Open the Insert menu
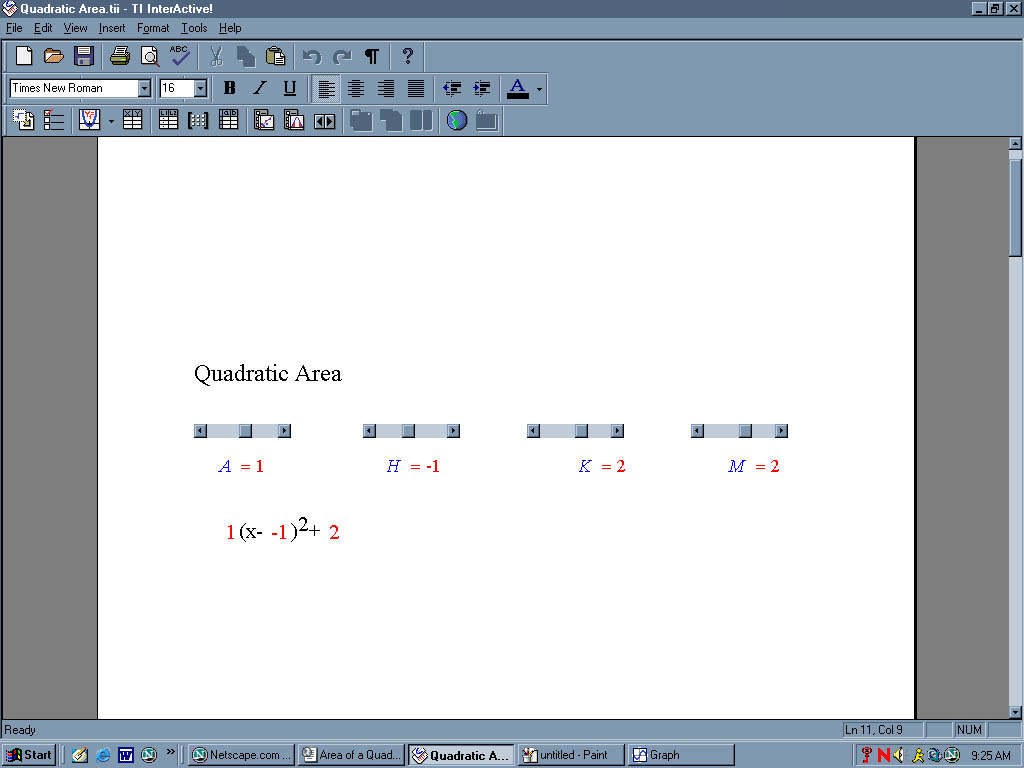 [x=112, y=28]
